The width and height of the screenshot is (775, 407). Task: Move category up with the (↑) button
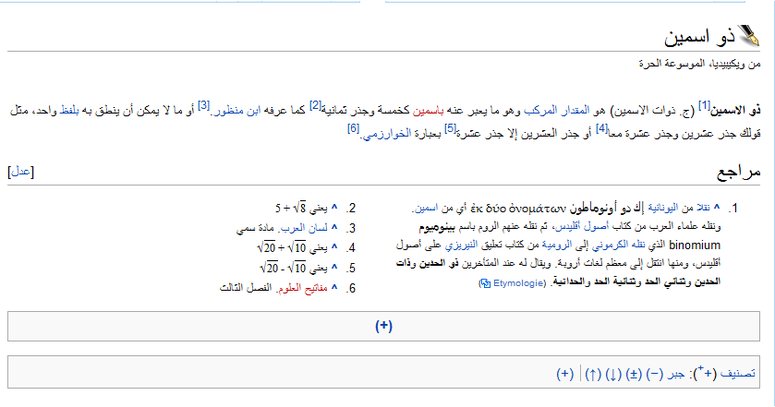590,373
